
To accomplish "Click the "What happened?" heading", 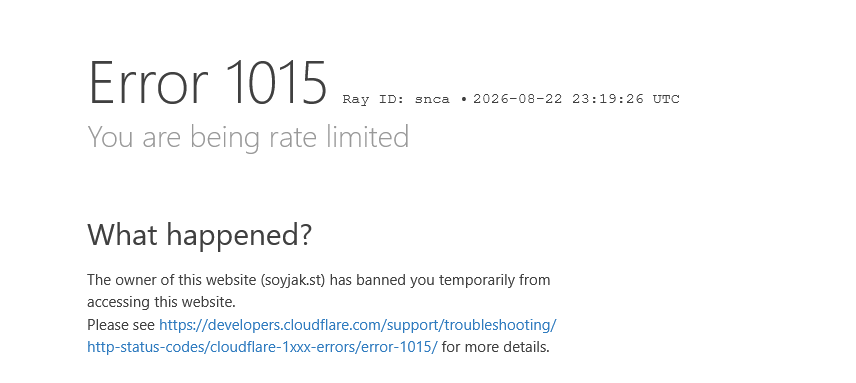I will 199,235.
